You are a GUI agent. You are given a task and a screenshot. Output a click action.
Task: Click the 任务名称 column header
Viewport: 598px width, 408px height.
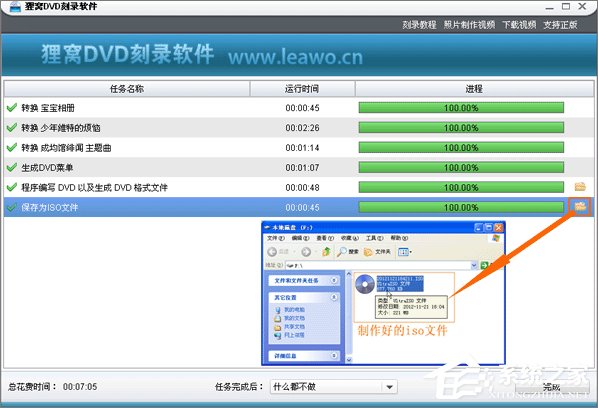coord(127,89)
